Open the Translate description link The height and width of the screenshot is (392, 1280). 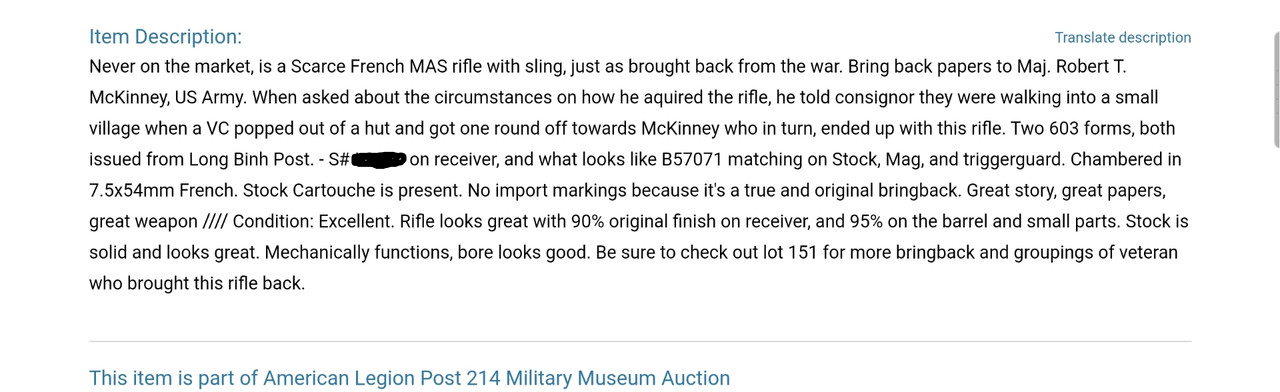point(1122,38)
